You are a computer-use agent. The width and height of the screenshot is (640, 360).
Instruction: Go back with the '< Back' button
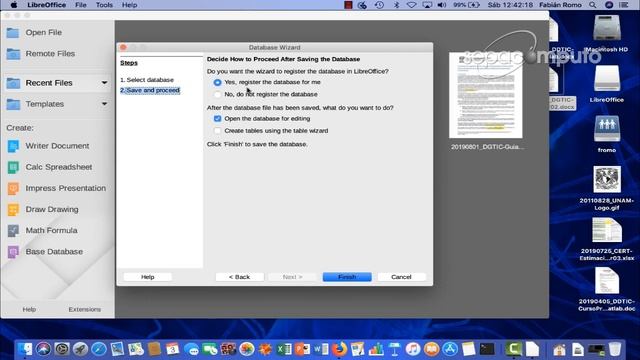coord(240,277)
